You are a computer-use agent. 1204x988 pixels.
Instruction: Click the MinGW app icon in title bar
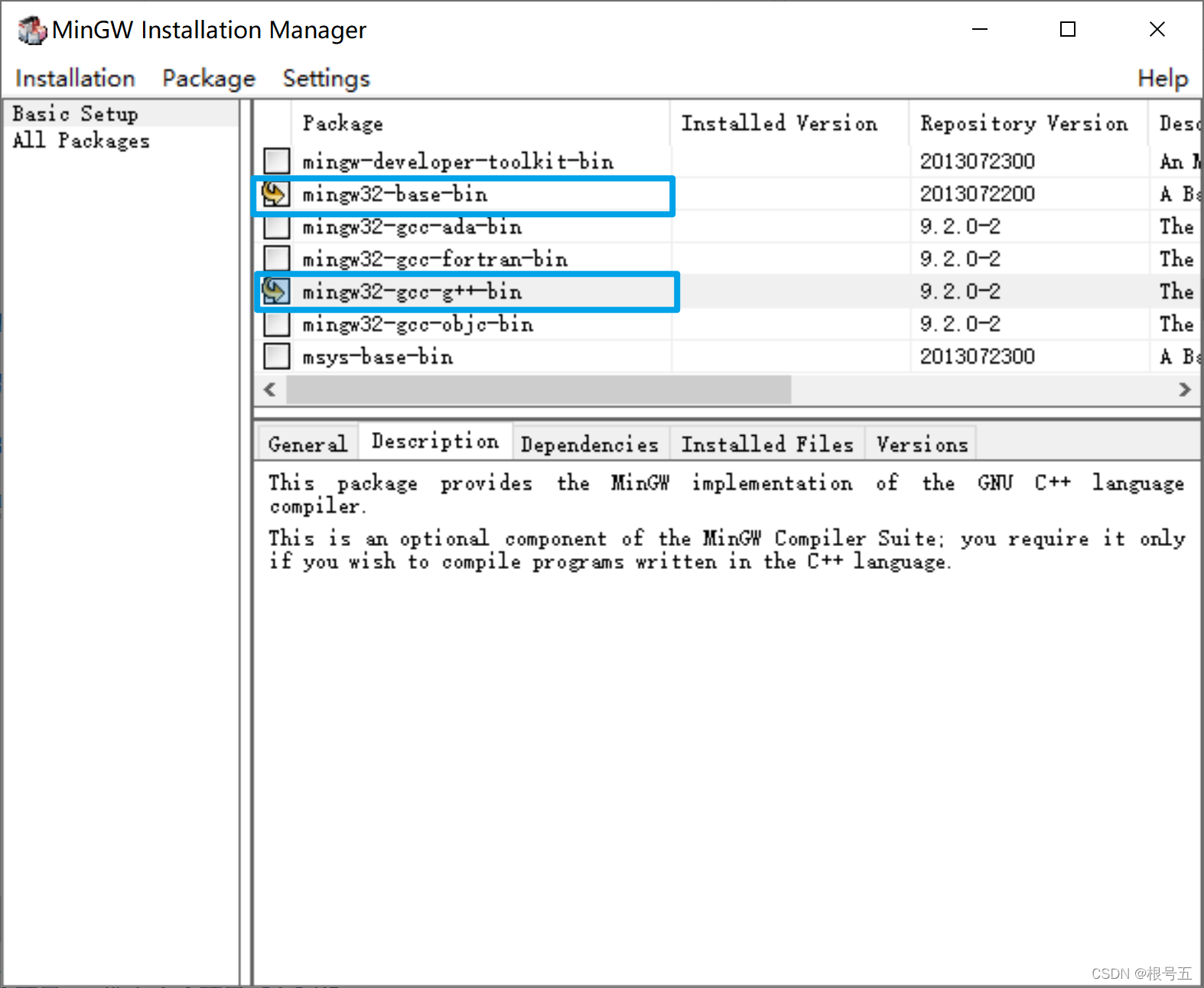[x=32, y=31]
